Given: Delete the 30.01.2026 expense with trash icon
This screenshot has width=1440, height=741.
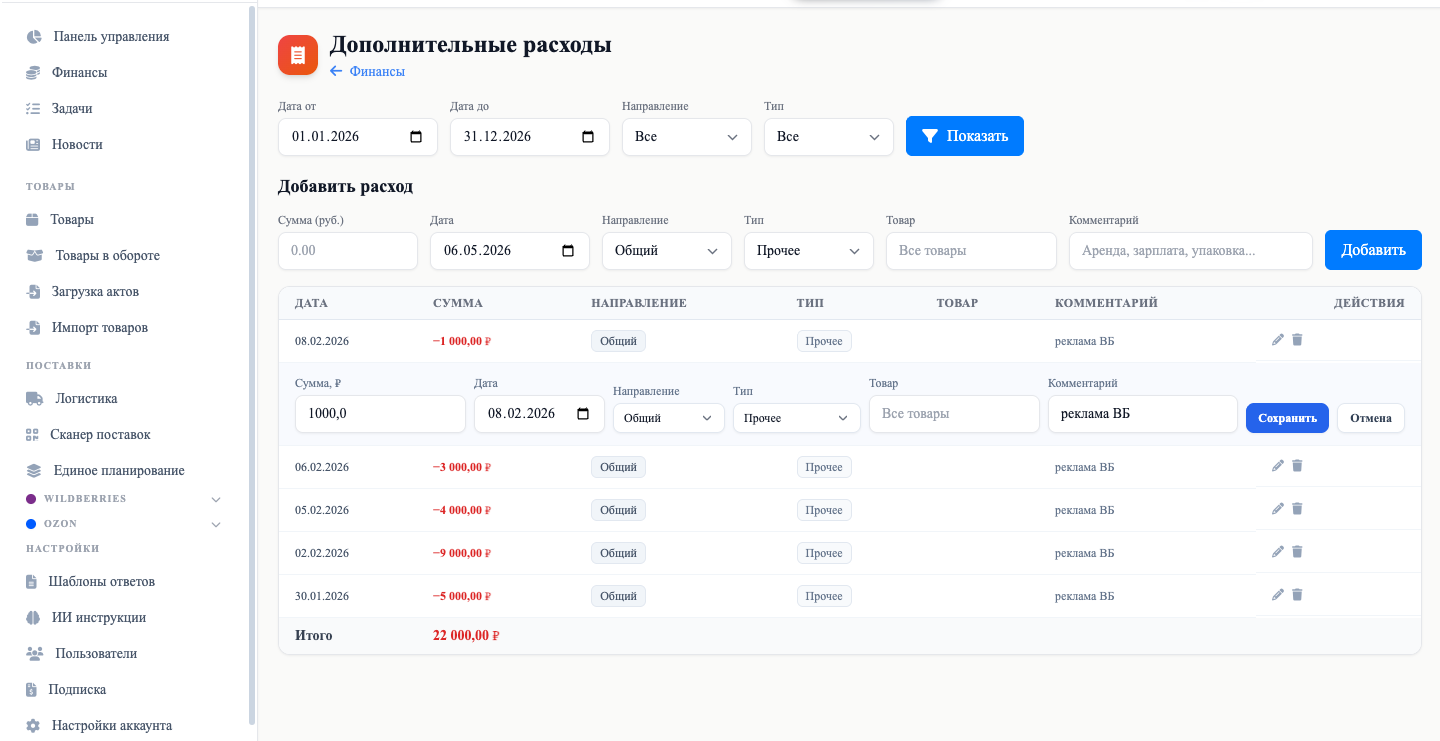Looking at the screenshot, I should pos(1297,595).
